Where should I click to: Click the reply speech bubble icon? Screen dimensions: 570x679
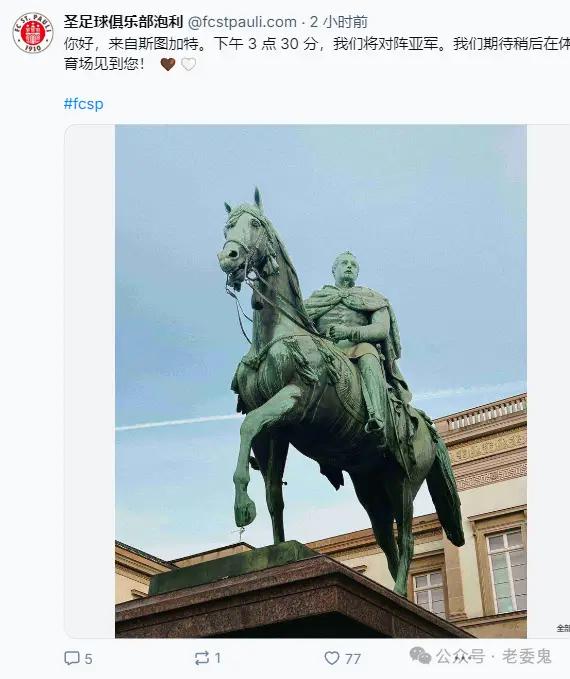click(71, 658)
